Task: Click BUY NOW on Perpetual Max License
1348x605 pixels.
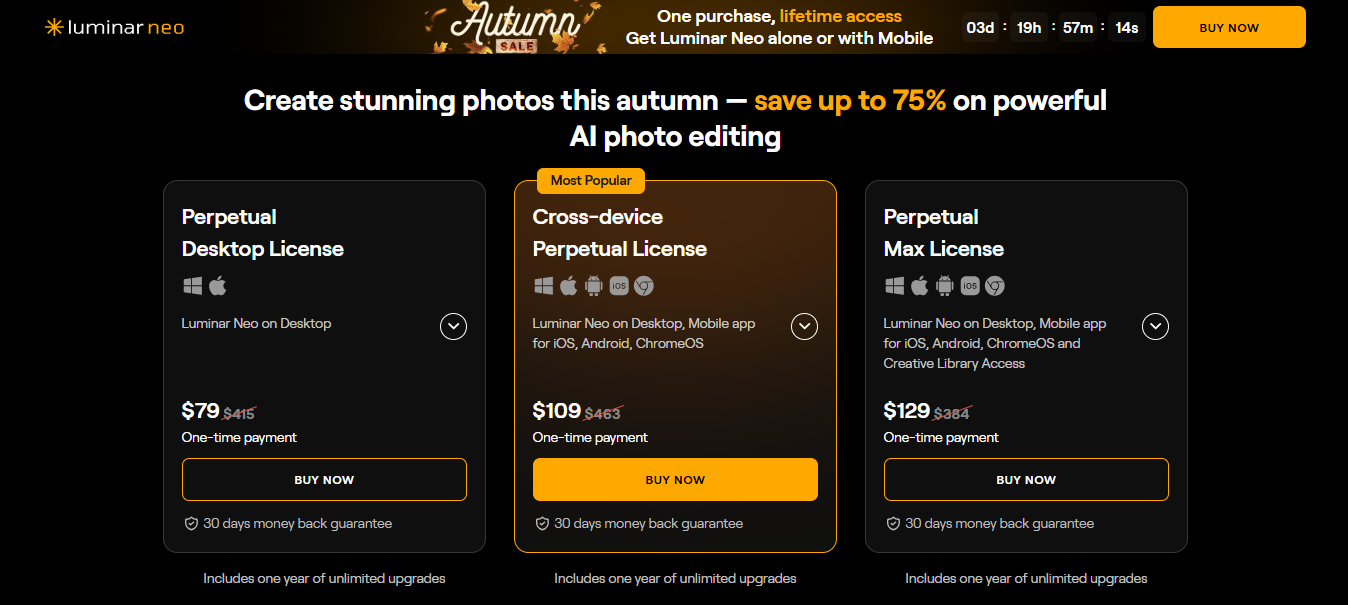Action: point(1026,479)
